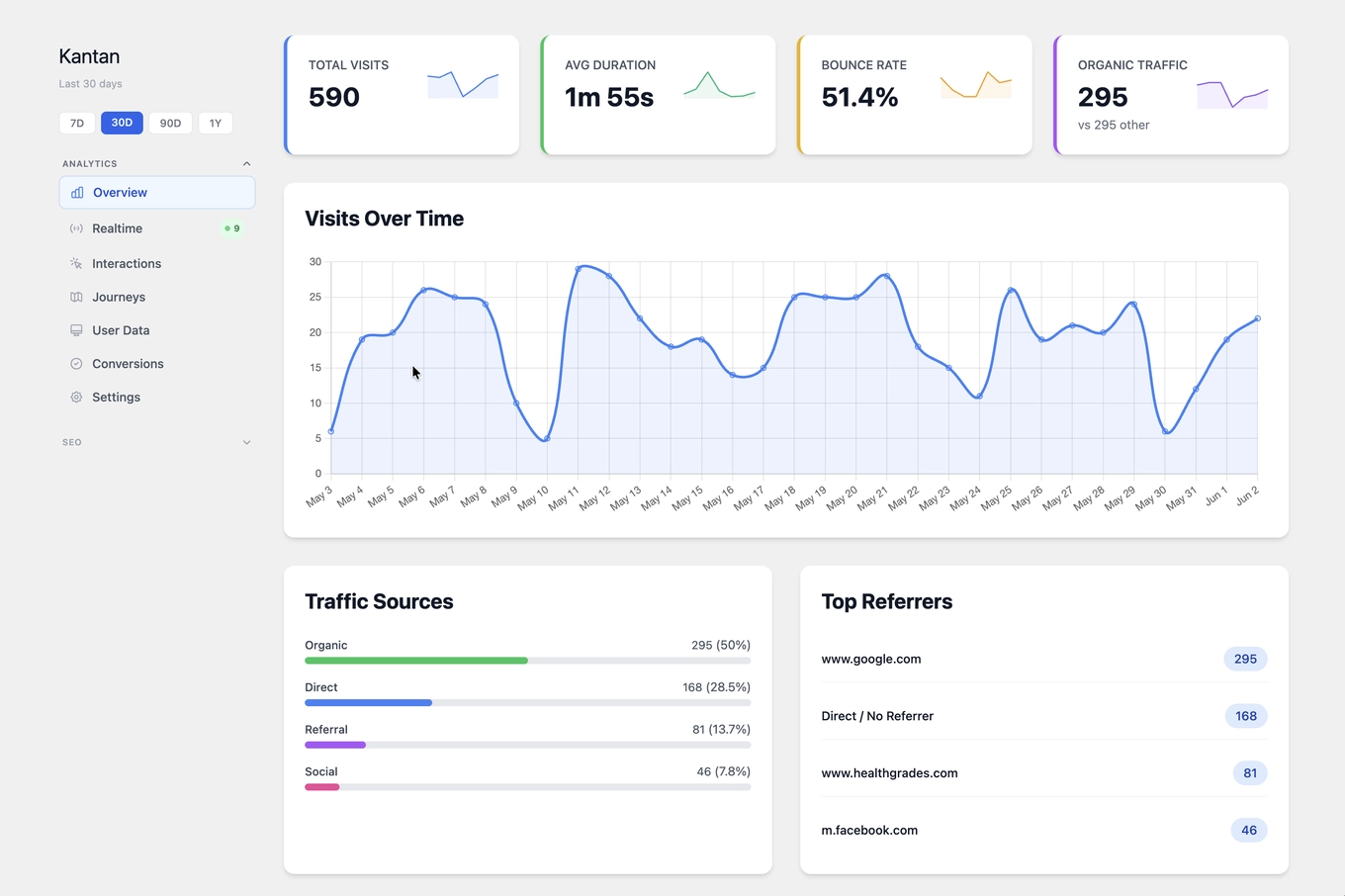1345x896 pixels.
Task: Click the Referral traffic progress bar
Action: click(528, 745)
